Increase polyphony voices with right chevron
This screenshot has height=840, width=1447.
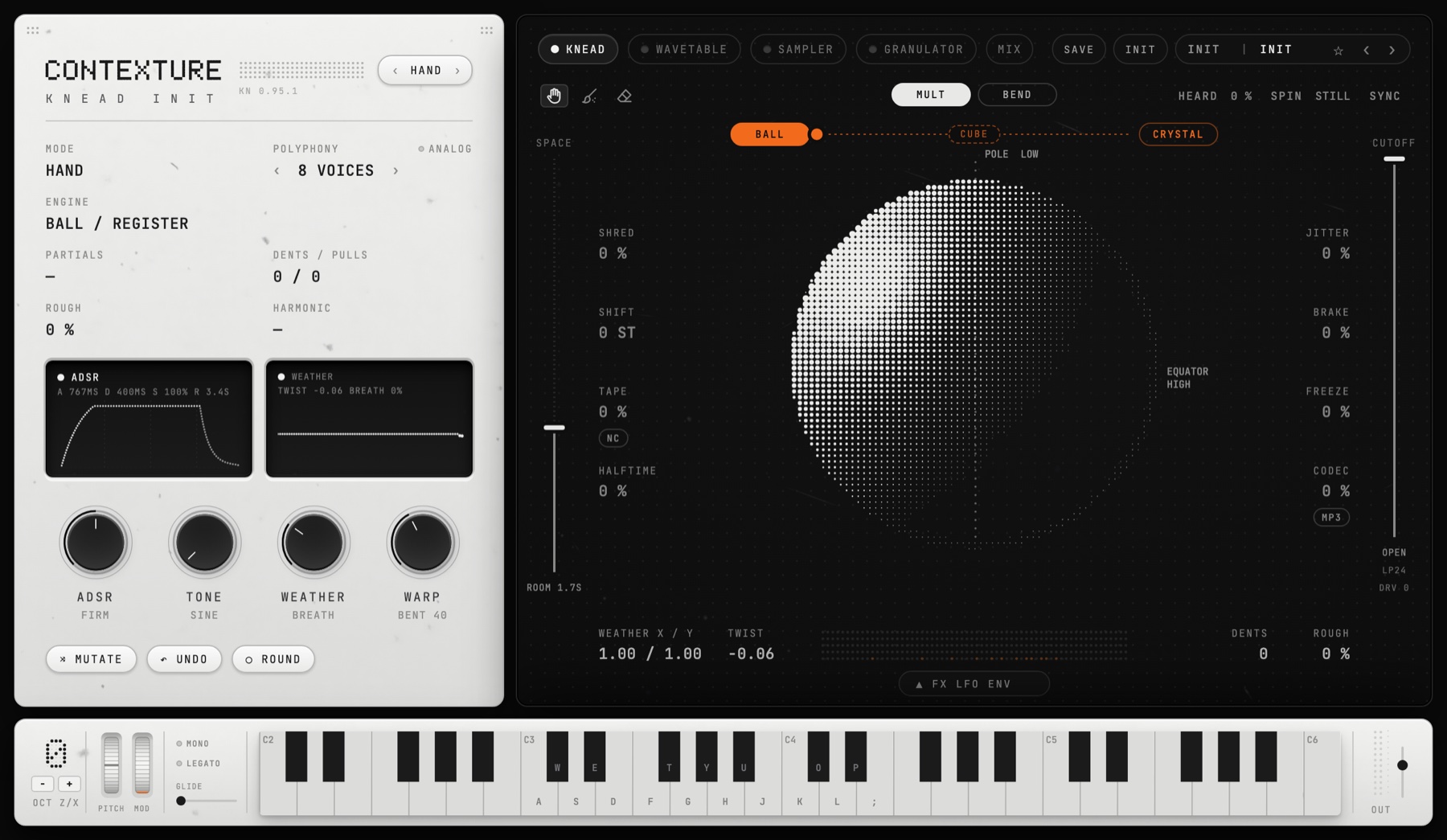coord(396,170)
